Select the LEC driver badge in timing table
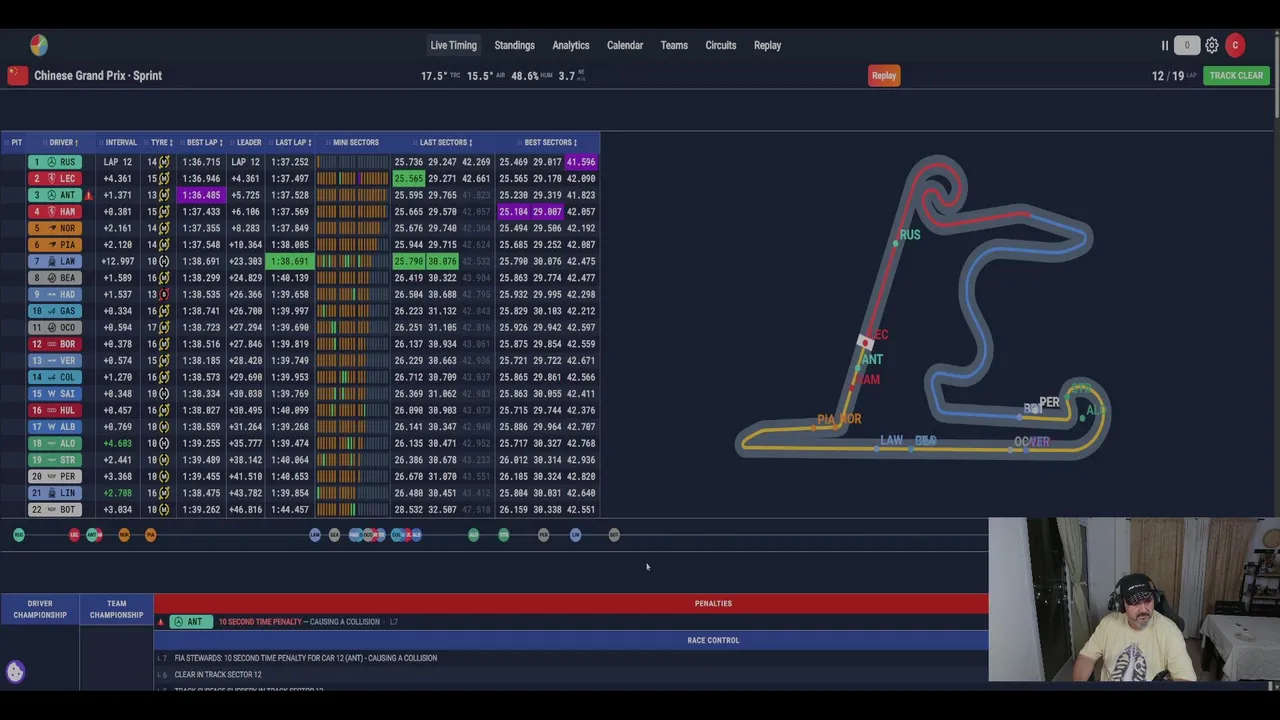 tap(54, 178)
